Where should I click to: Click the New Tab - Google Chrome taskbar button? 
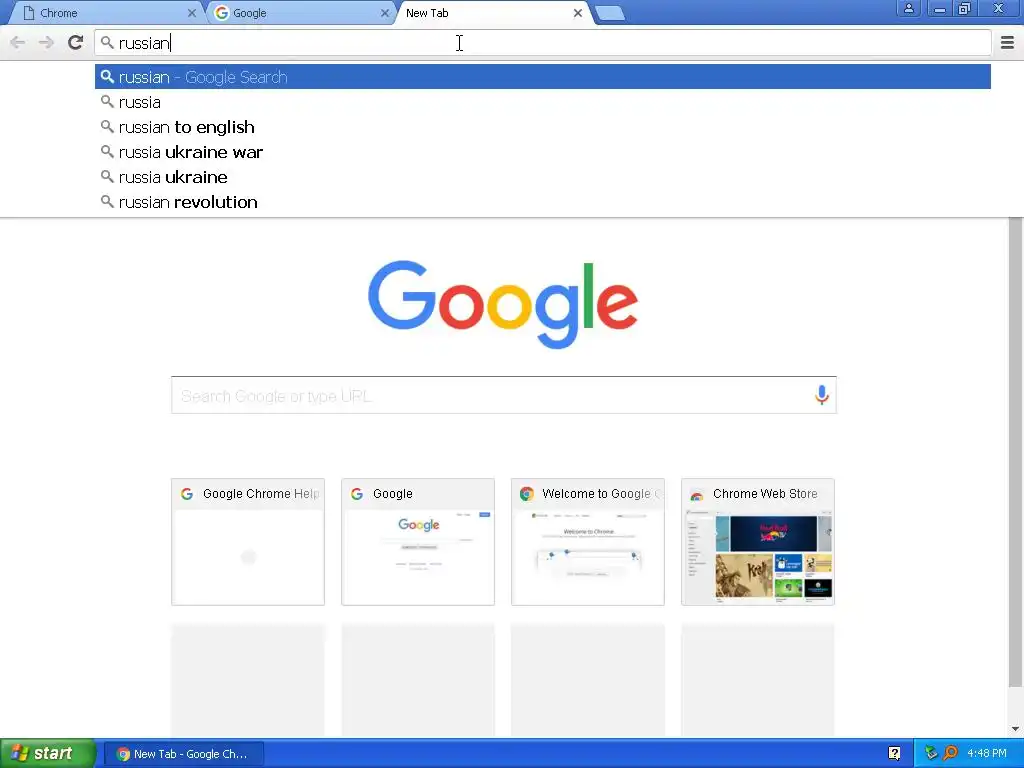(x=184, y=754)
